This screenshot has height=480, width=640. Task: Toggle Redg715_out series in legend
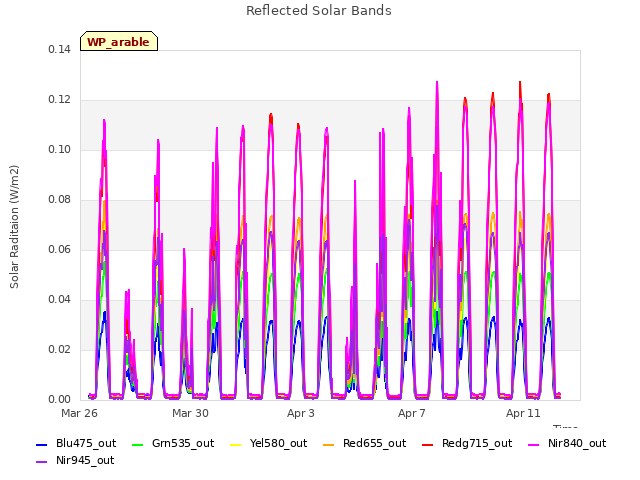(x=467, y=444)
